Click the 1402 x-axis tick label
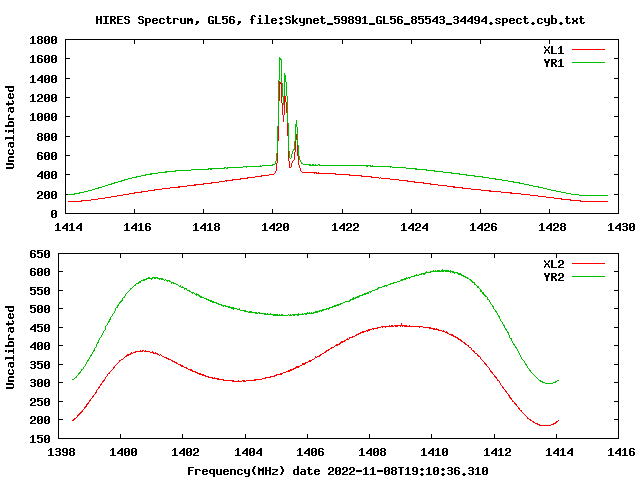 pos(185,452)
